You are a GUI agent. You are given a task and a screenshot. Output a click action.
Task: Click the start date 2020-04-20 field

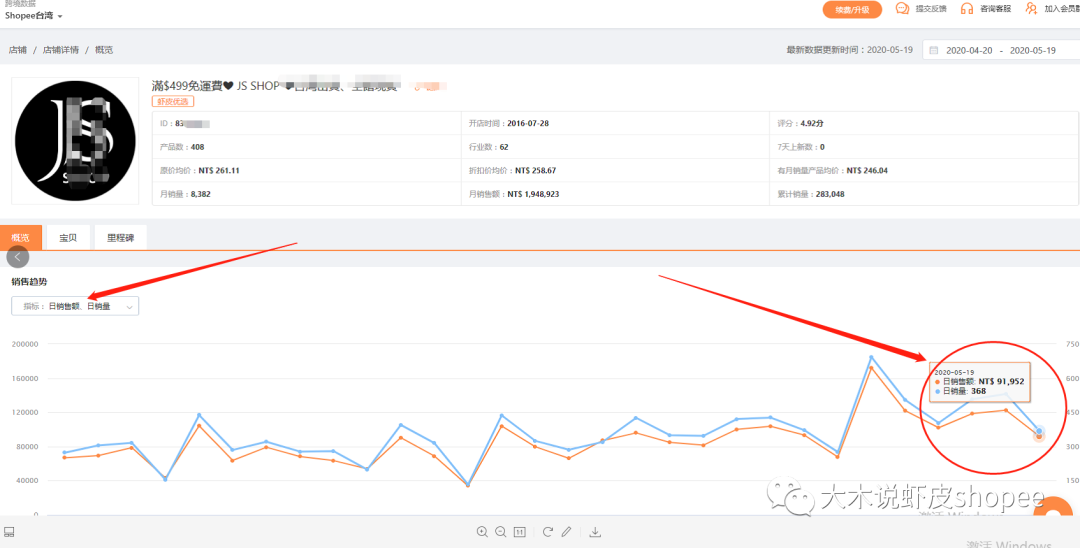click(x=968, y=50)
